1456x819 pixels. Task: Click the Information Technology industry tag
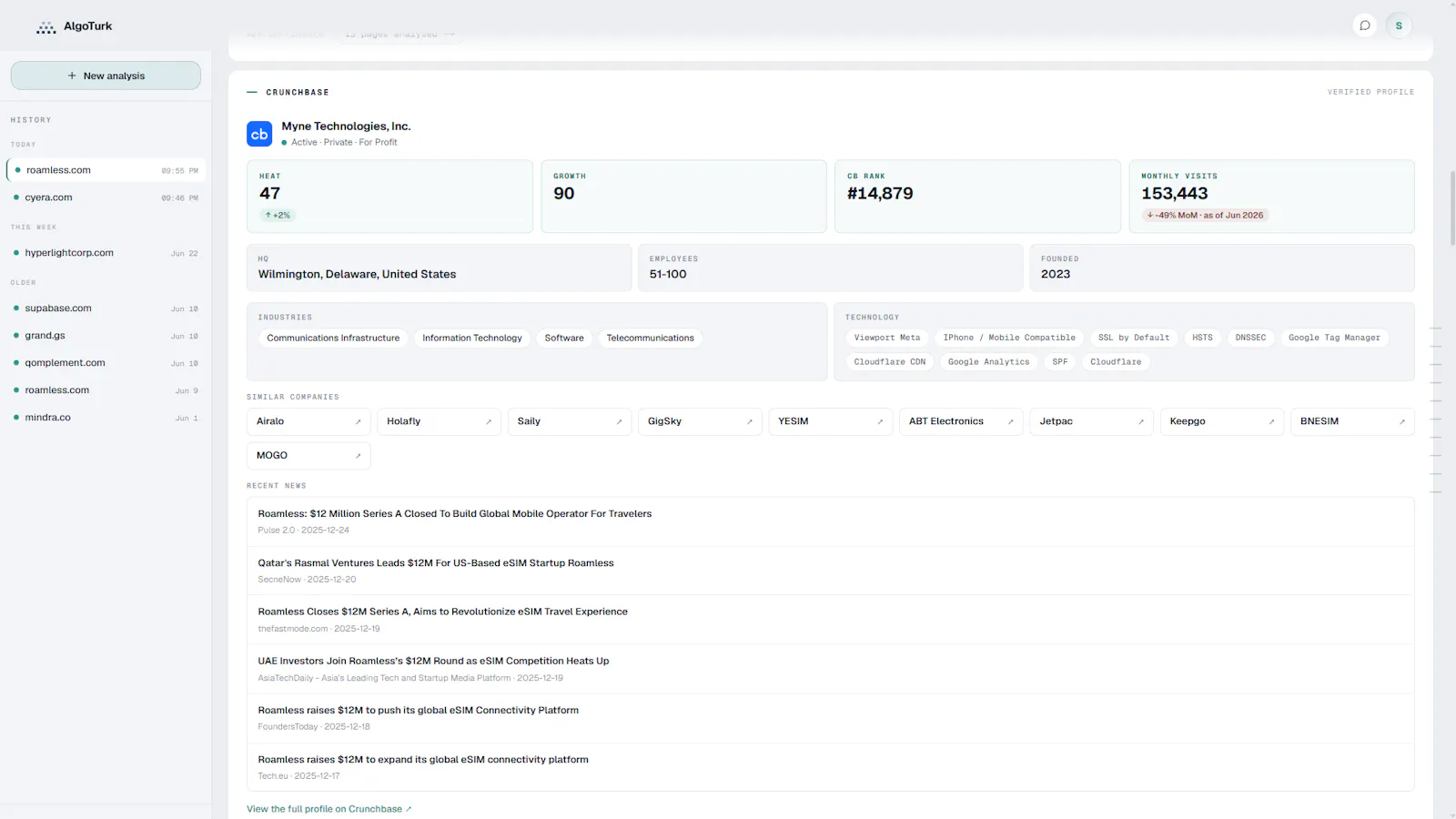point(472,339)
